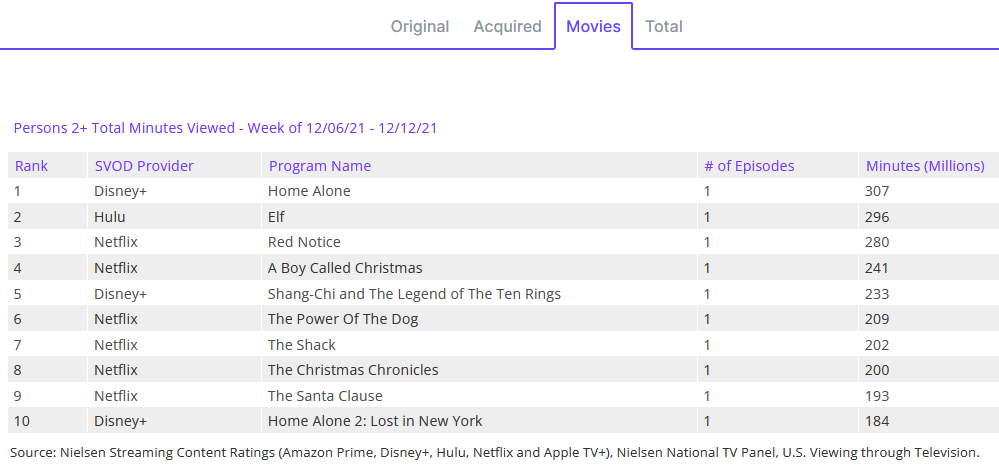
Task: Switch to the Original tab
Action: tap(420, 27)
